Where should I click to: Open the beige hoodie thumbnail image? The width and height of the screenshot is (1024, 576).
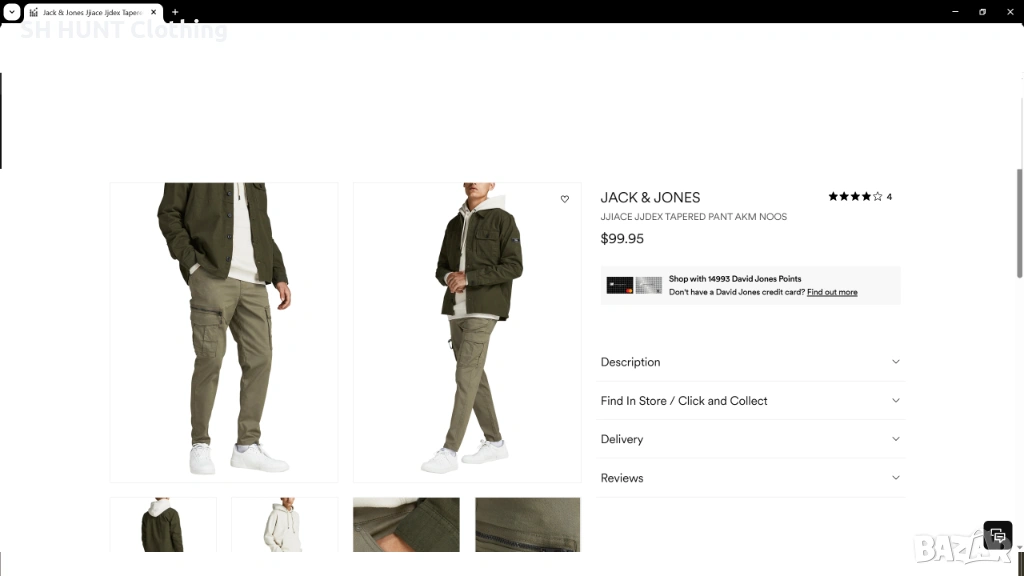tap(285, 524)
